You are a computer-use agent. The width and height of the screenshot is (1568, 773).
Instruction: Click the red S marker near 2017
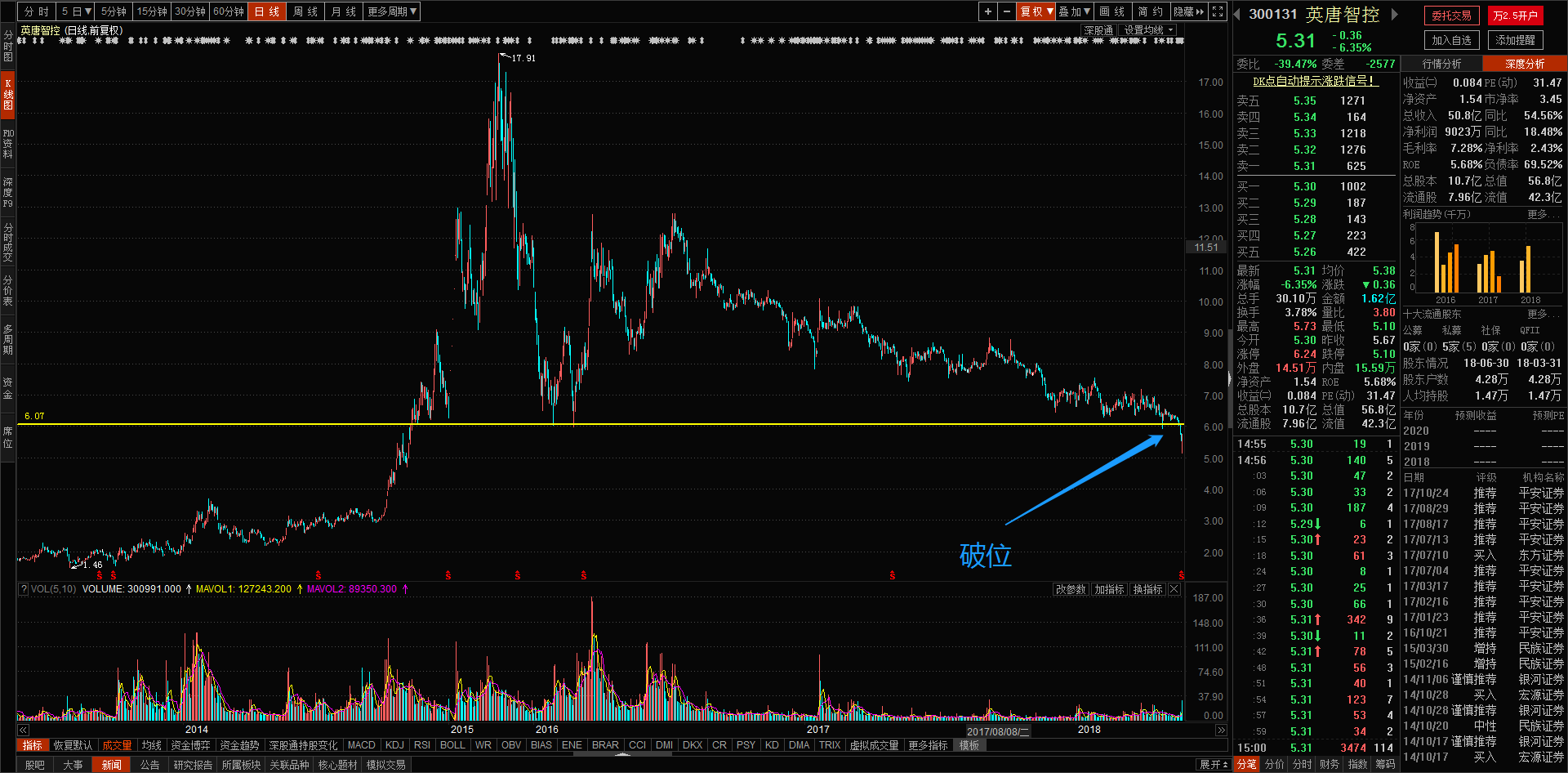pos(892,576)
